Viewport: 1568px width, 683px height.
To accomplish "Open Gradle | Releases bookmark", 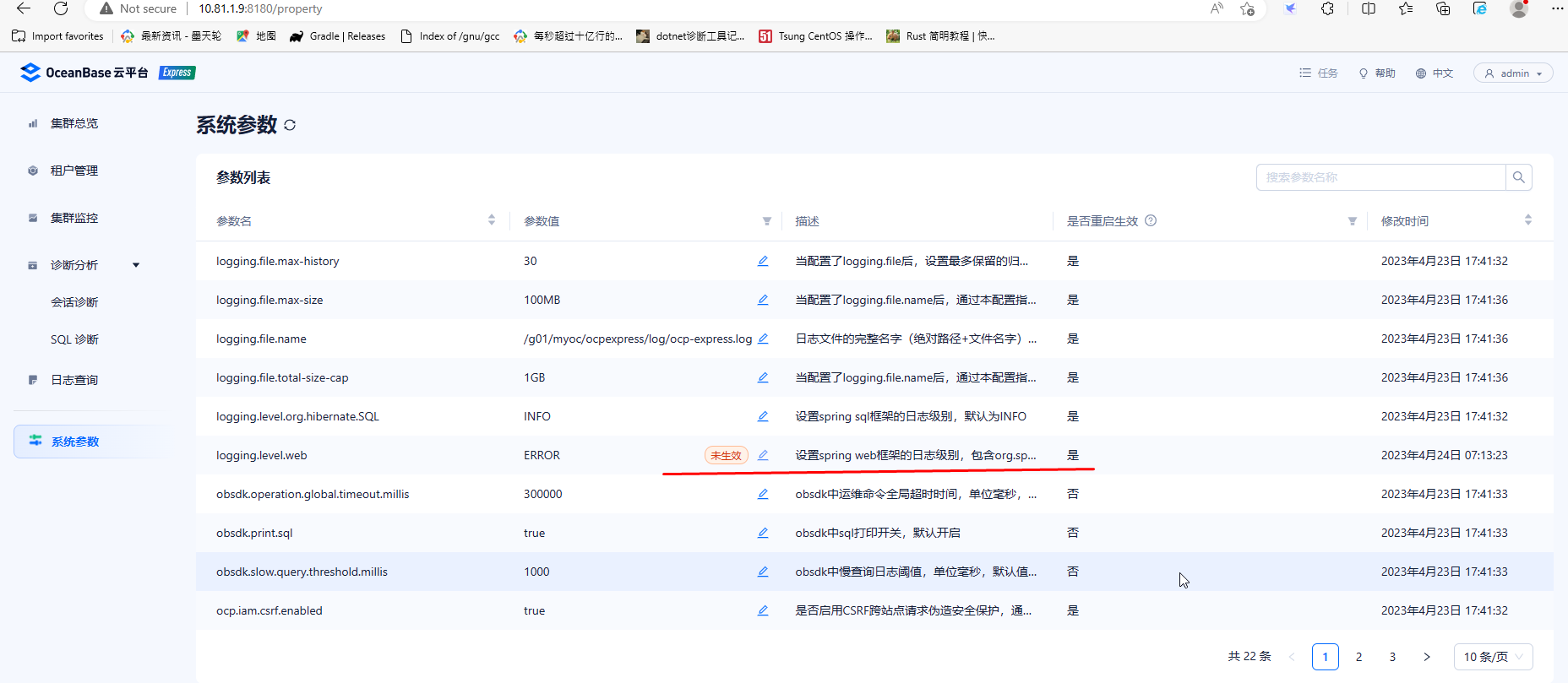I will coord(337,36).
